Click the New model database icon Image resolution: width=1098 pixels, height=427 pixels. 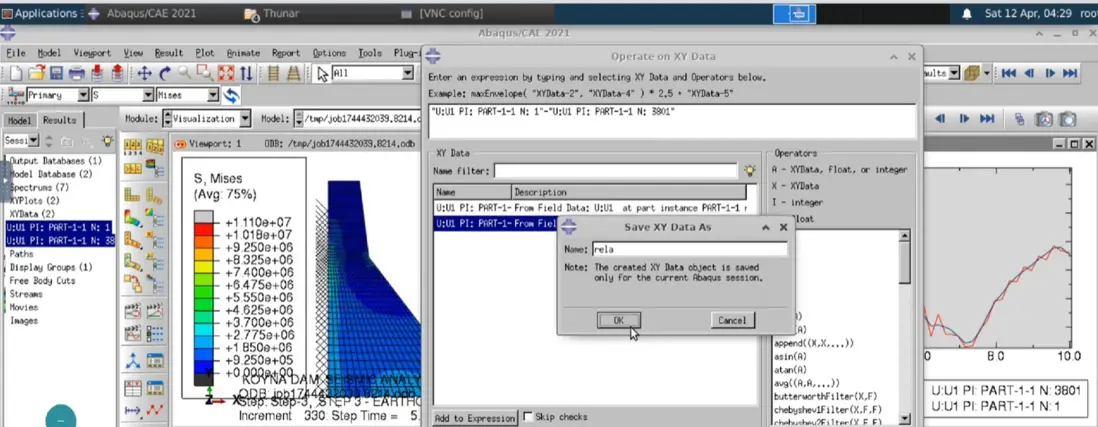tap(15, 74)
